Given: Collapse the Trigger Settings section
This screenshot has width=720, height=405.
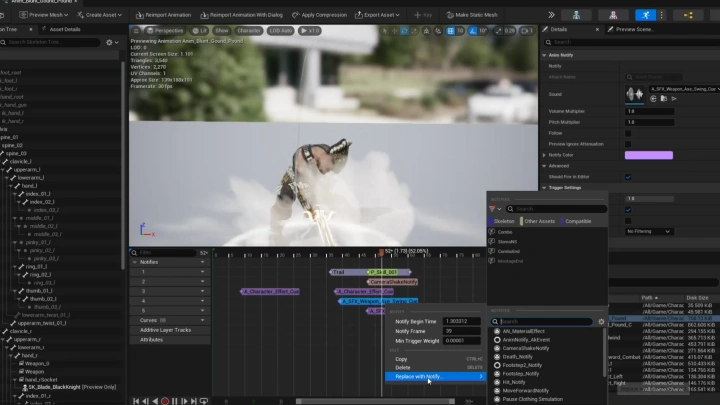Looking at the screenshot, I should coord(544,188).
